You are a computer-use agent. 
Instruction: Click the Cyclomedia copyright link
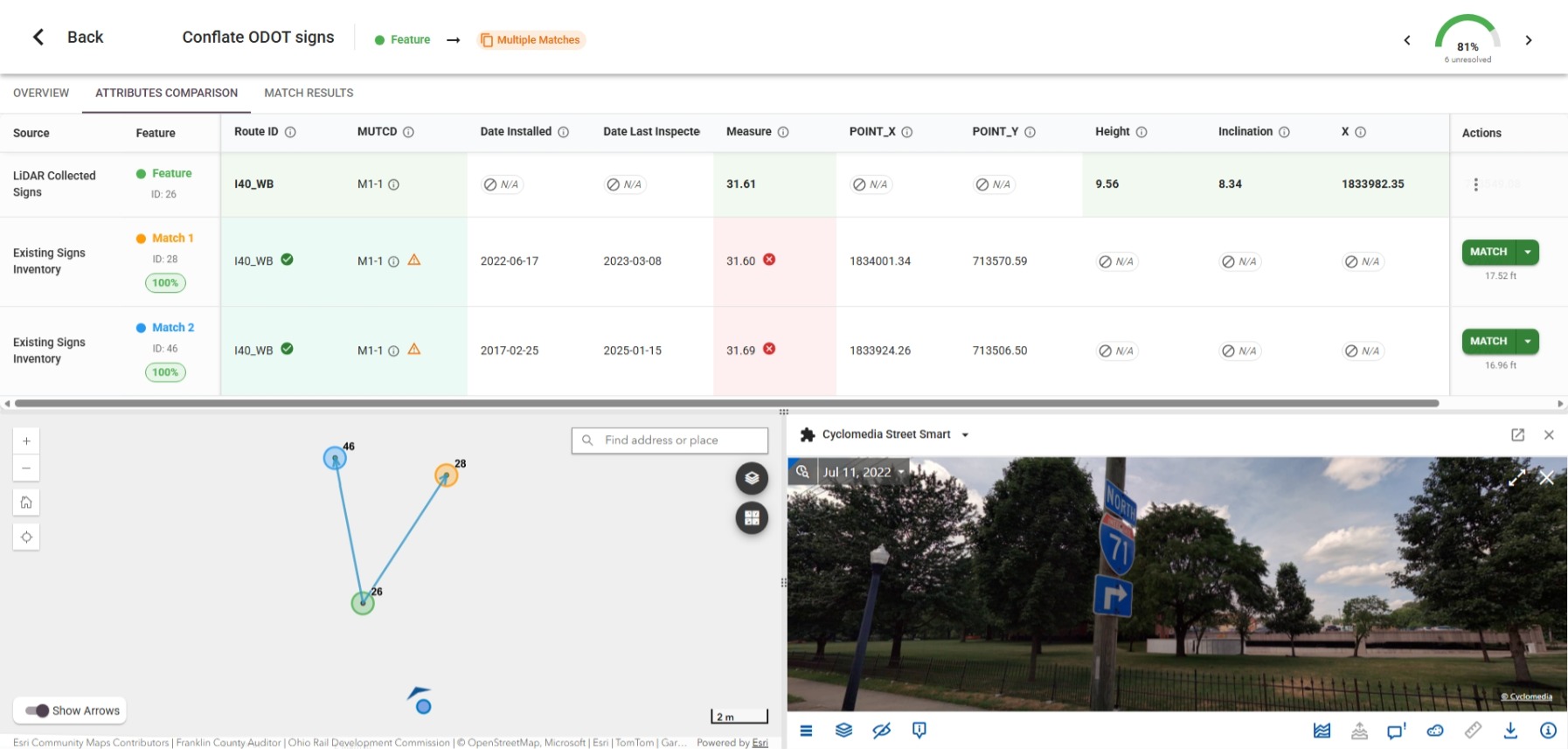click(x=1526, y=697)
